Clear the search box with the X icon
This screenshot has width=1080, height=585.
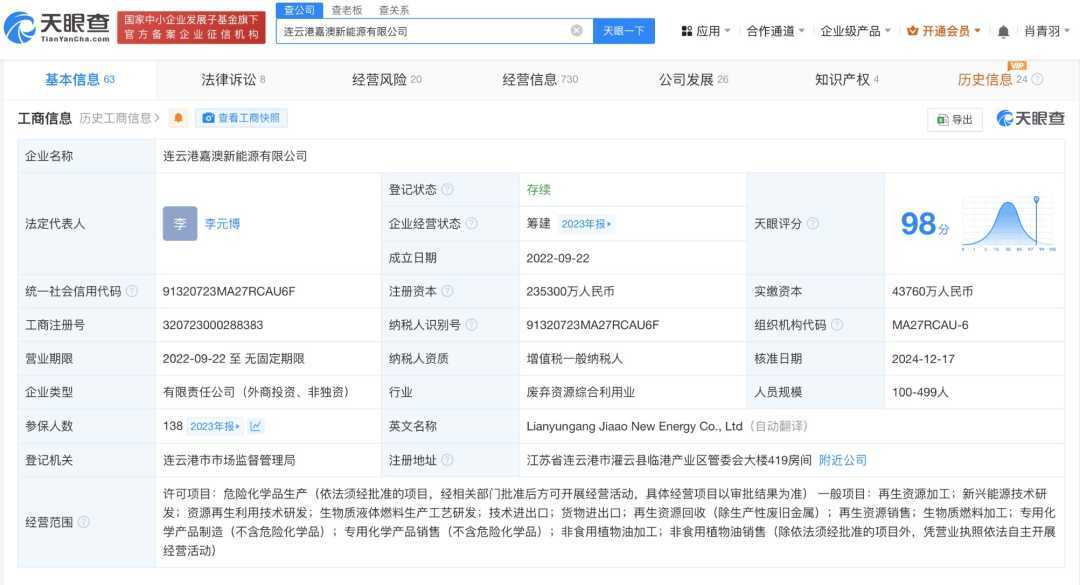tap(577, 31)
